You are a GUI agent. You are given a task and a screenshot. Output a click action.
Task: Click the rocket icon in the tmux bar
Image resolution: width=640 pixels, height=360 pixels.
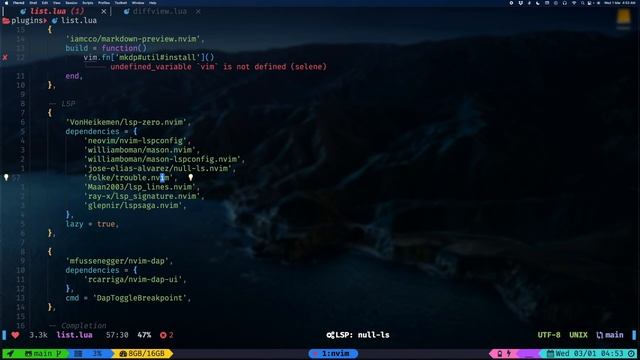click(x=10, y=353)
